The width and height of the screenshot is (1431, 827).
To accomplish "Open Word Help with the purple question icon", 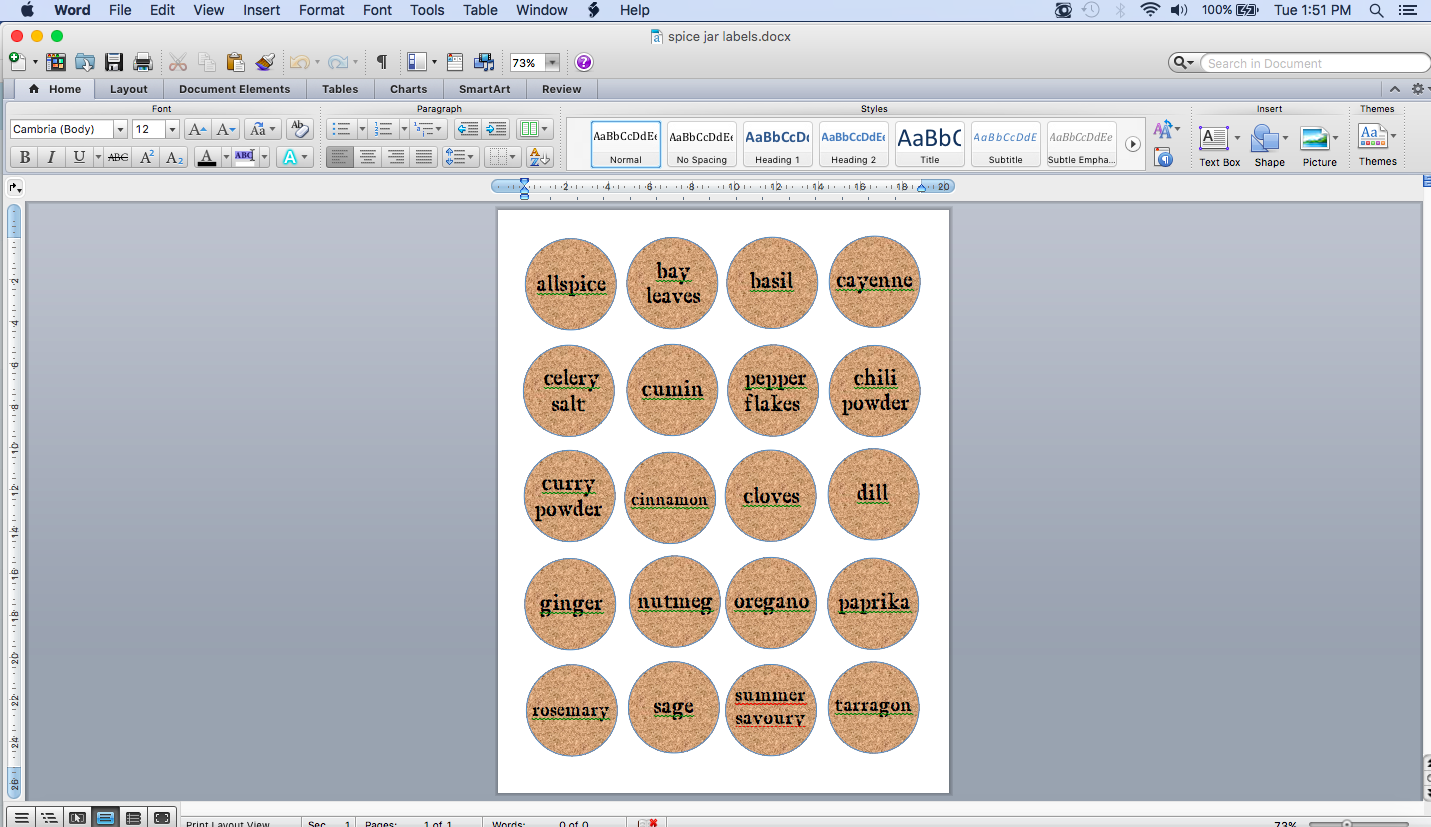I will pos(584,62).
